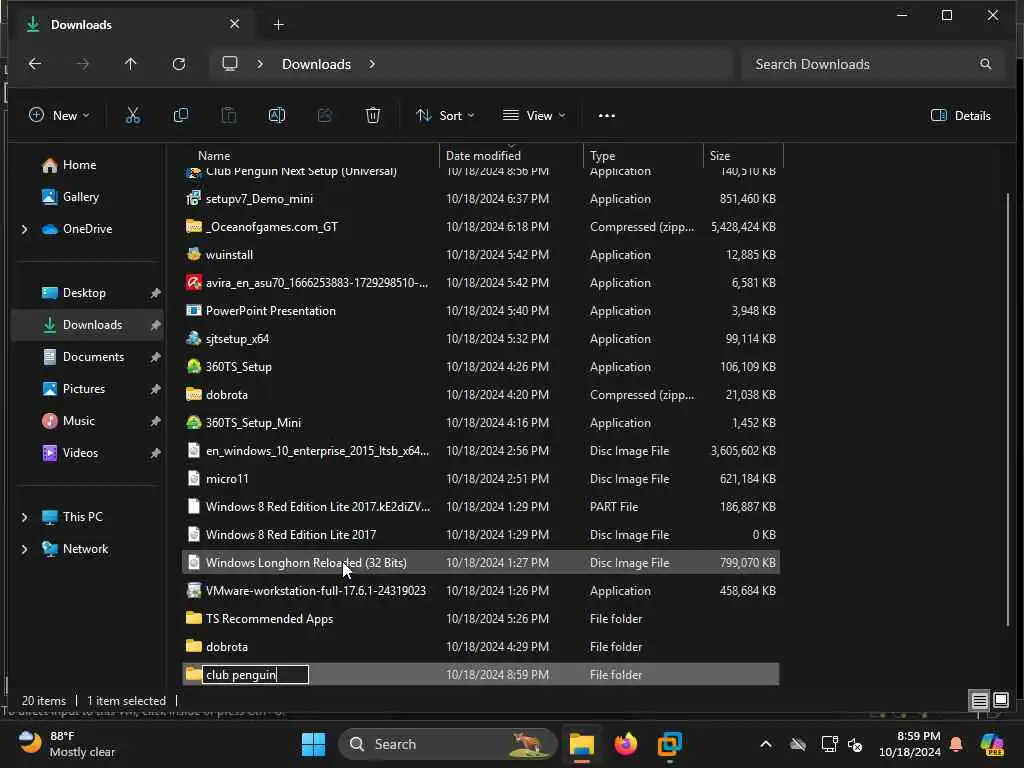Open the New dropdown menu

[59, 116]
